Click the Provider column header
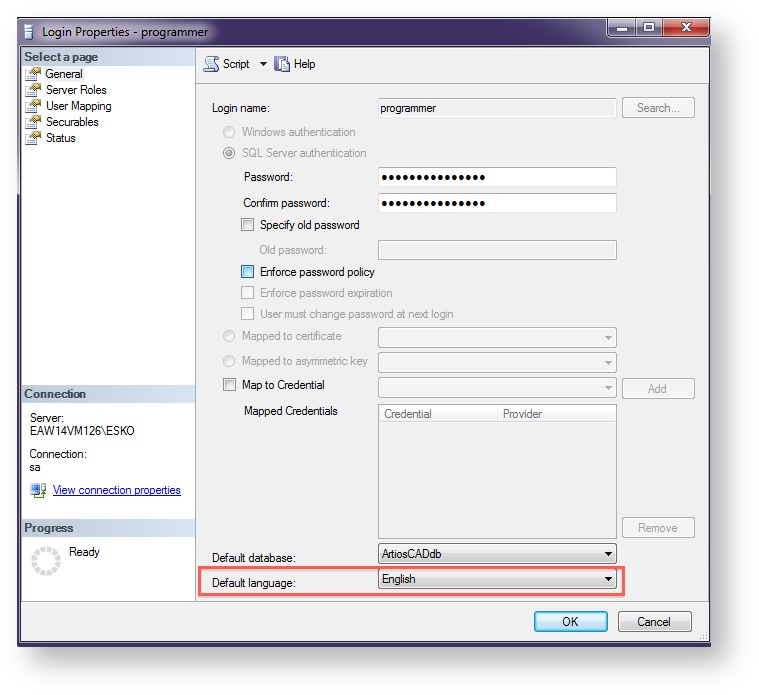The width and height of the screenshot is (759, 695). pos(555,414)
